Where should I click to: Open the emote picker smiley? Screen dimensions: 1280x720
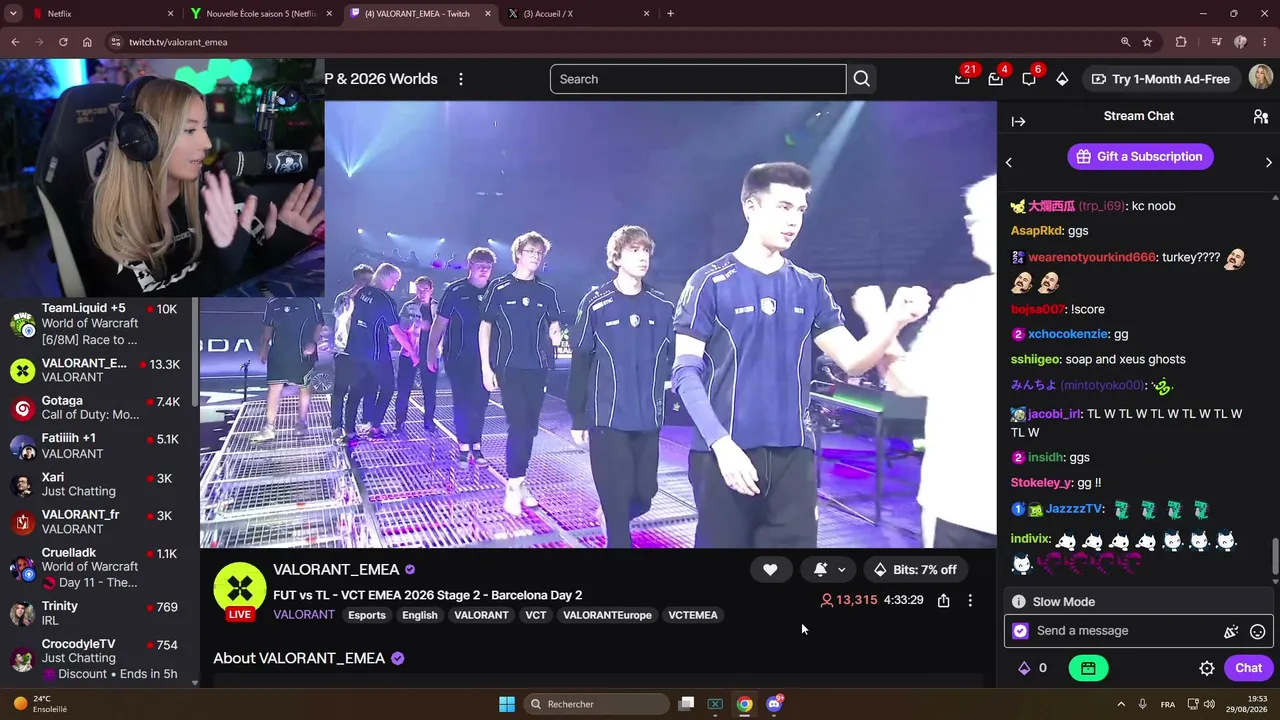pyautogui.click(x=1258, y=631)
